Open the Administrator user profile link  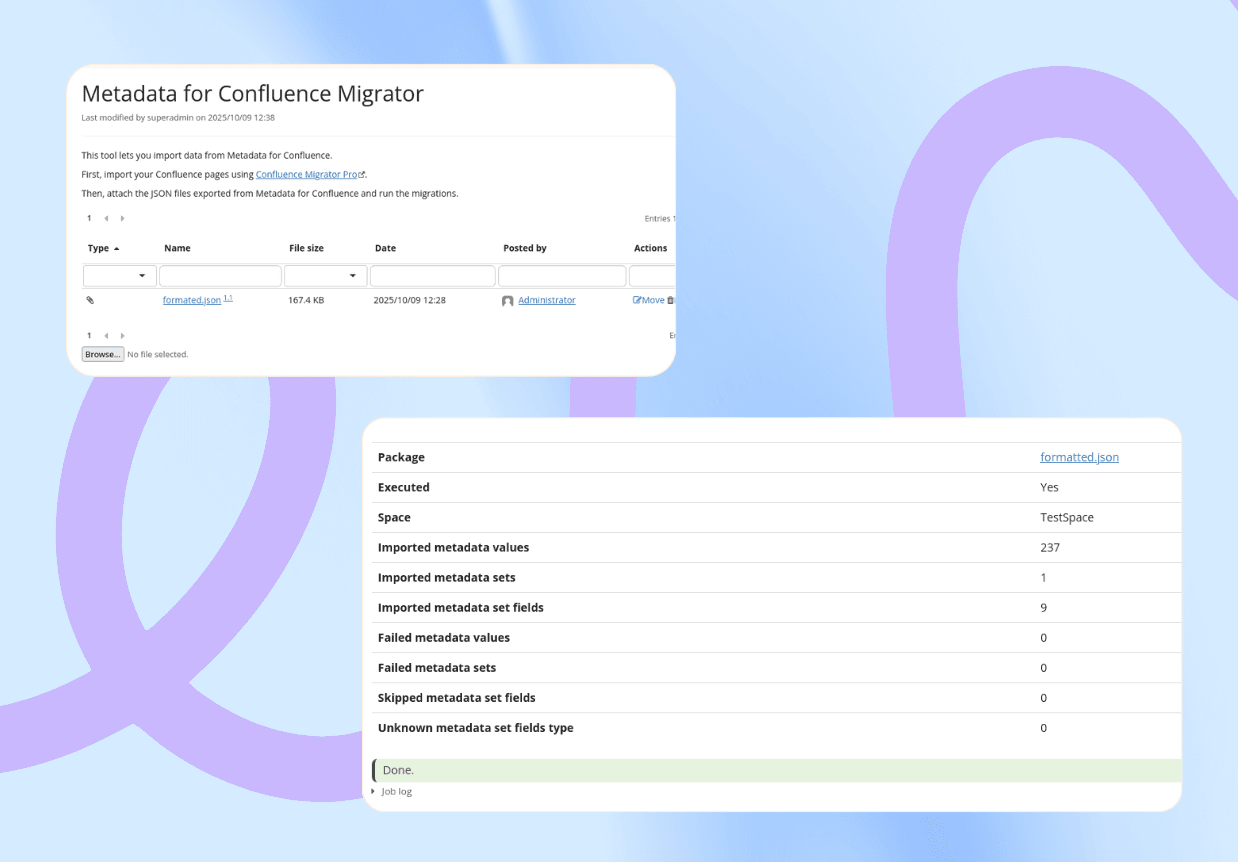point(547,300)
